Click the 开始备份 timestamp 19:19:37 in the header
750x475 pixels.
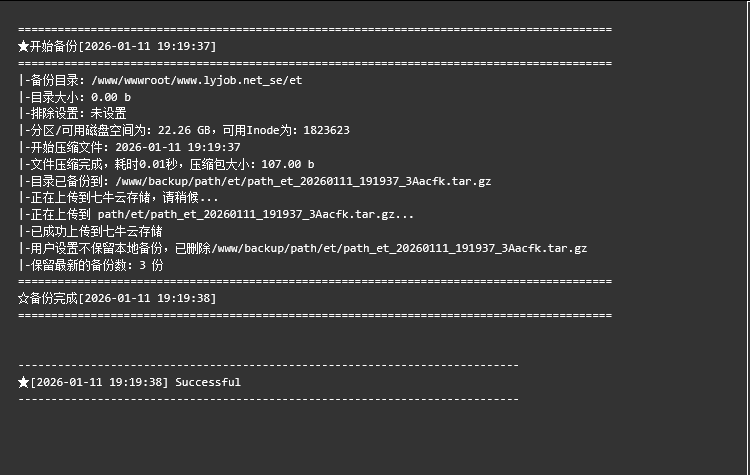185,46
